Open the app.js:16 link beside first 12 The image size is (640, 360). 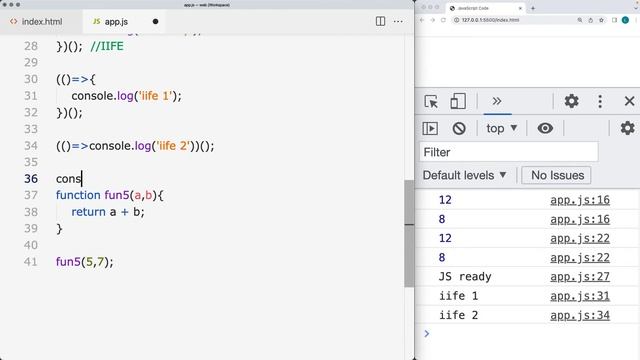[x=580, y=200]
